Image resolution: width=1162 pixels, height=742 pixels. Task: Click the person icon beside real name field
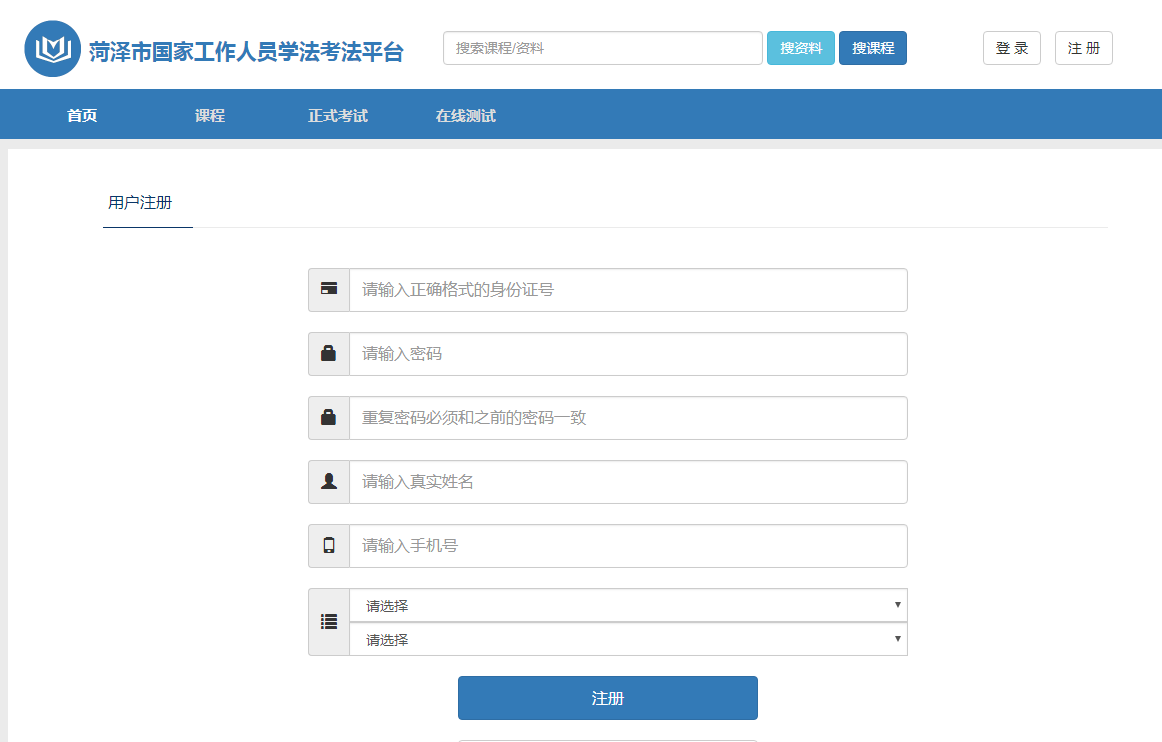click(329, 481)
